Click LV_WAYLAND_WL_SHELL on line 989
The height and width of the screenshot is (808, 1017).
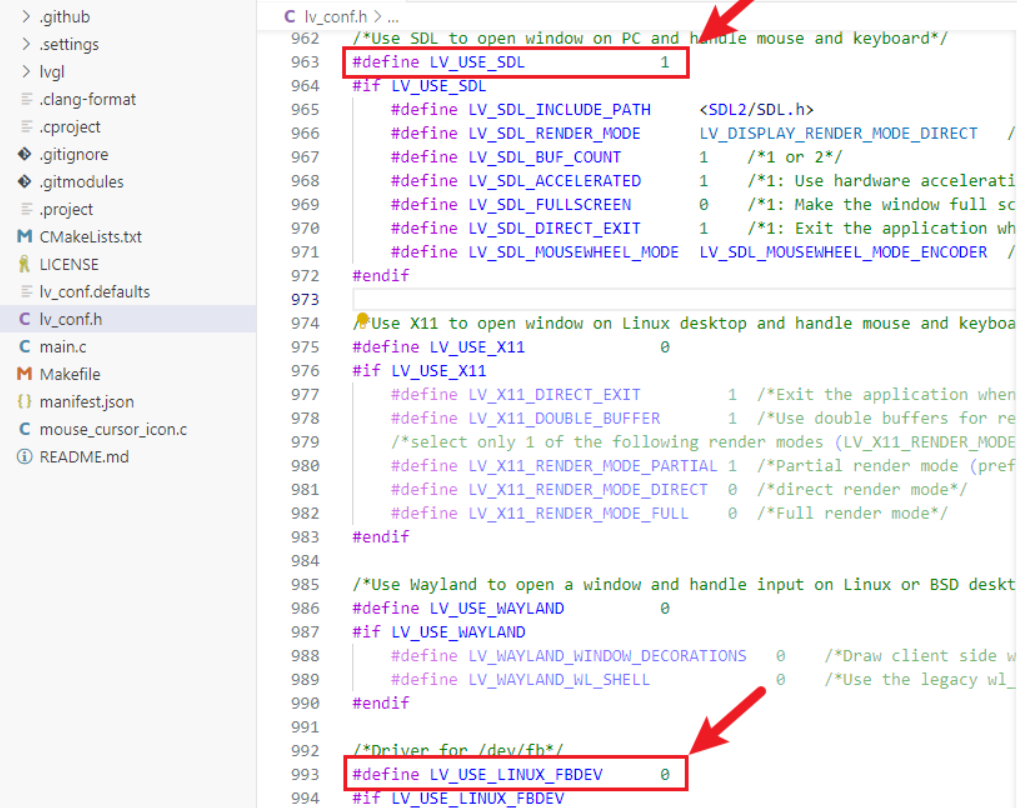(559, 680)
